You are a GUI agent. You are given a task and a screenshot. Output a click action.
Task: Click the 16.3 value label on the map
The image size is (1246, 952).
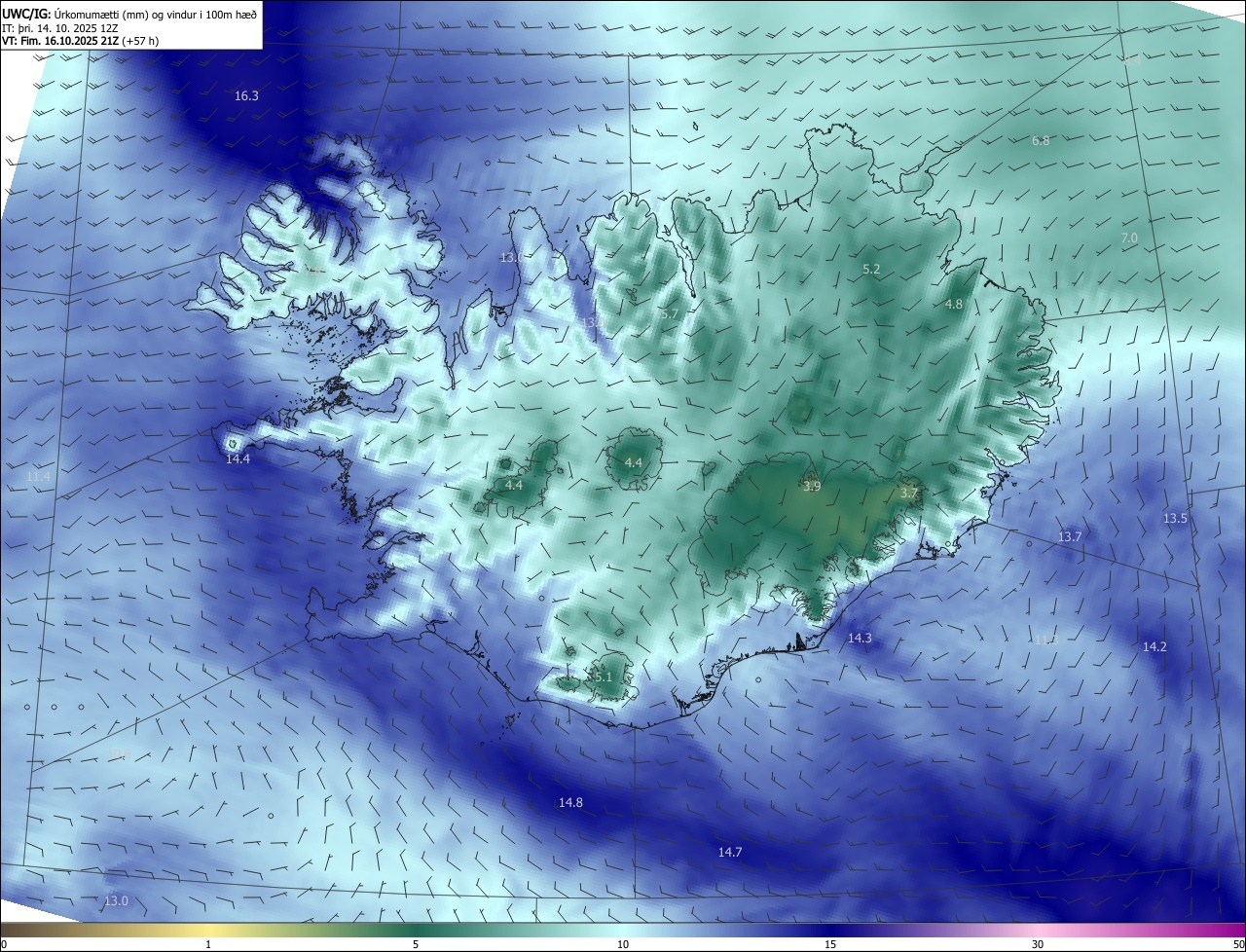tap(246, 96)
